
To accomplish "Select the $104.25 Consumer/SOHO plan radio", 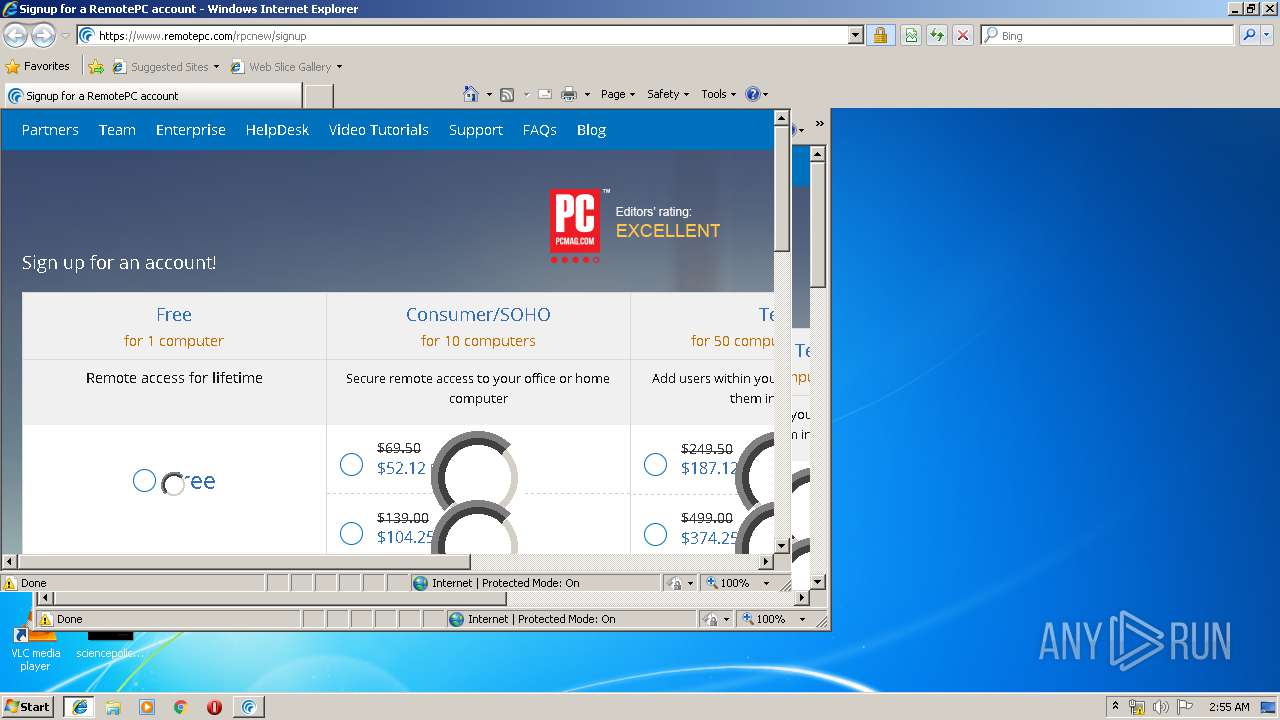I will click(351, 534).
